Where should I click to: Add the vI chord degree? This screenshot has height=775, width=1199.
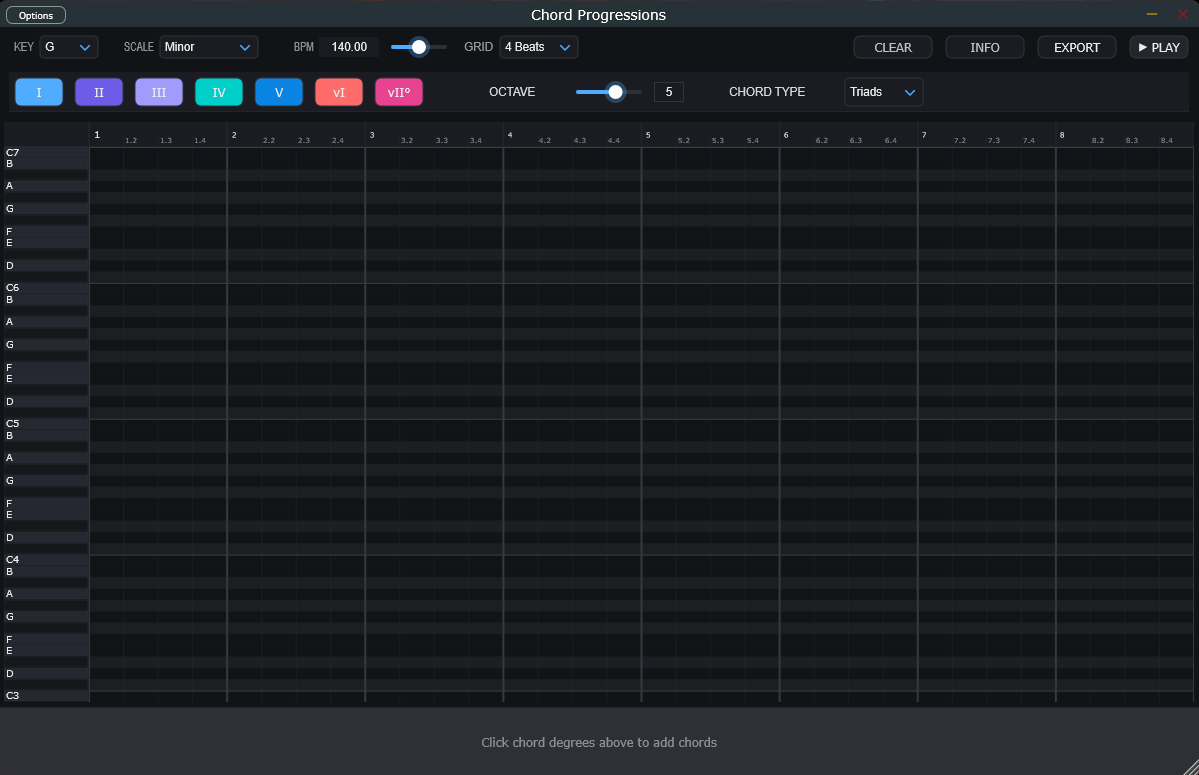(x=339, y=92)
